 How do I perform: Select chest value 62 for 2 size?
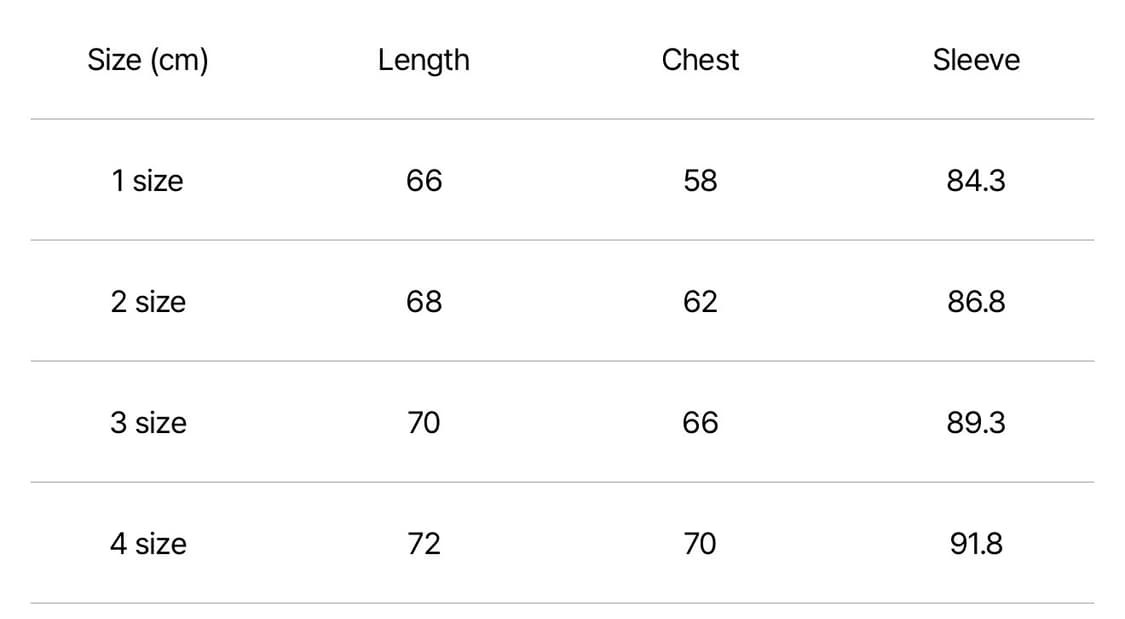[x=700, y=302]
